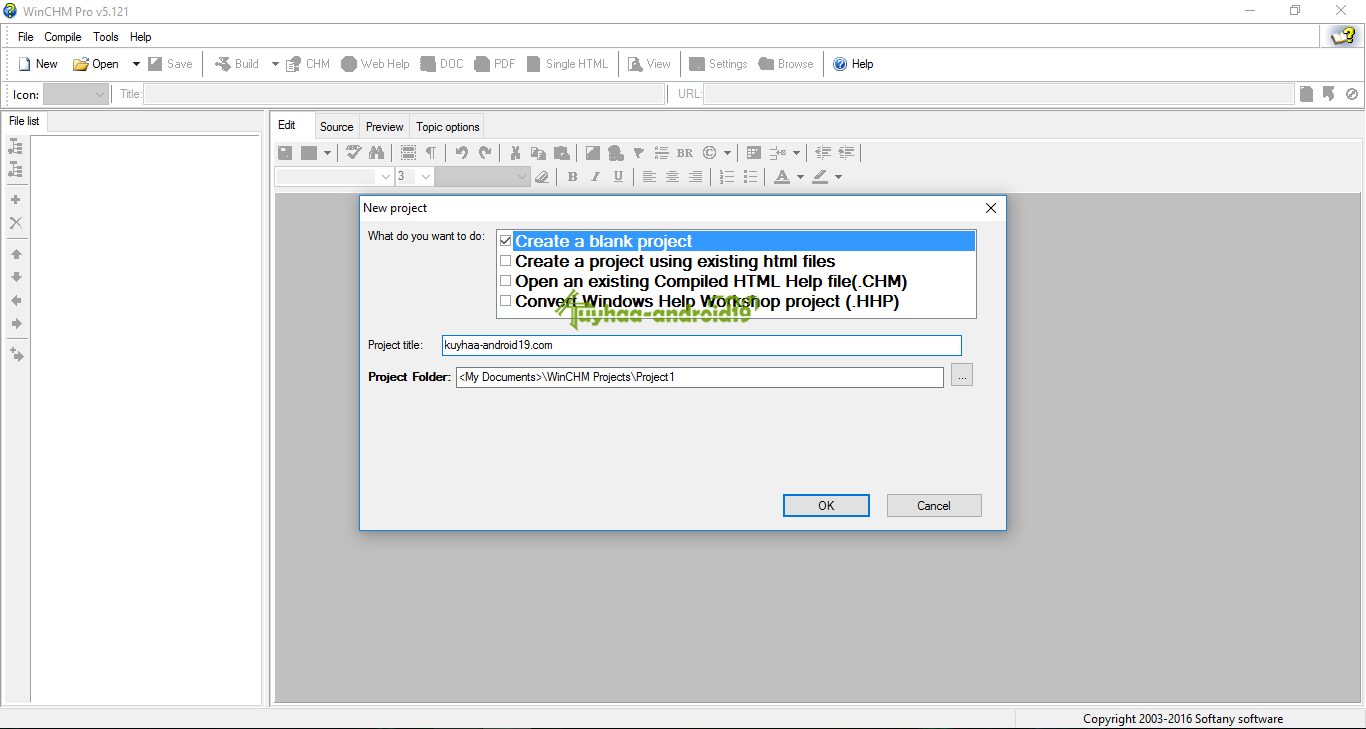Image resolution: width=1366 pixels, height=729 pixels.
Task: Select the File list tab
Action: [24, 121]
